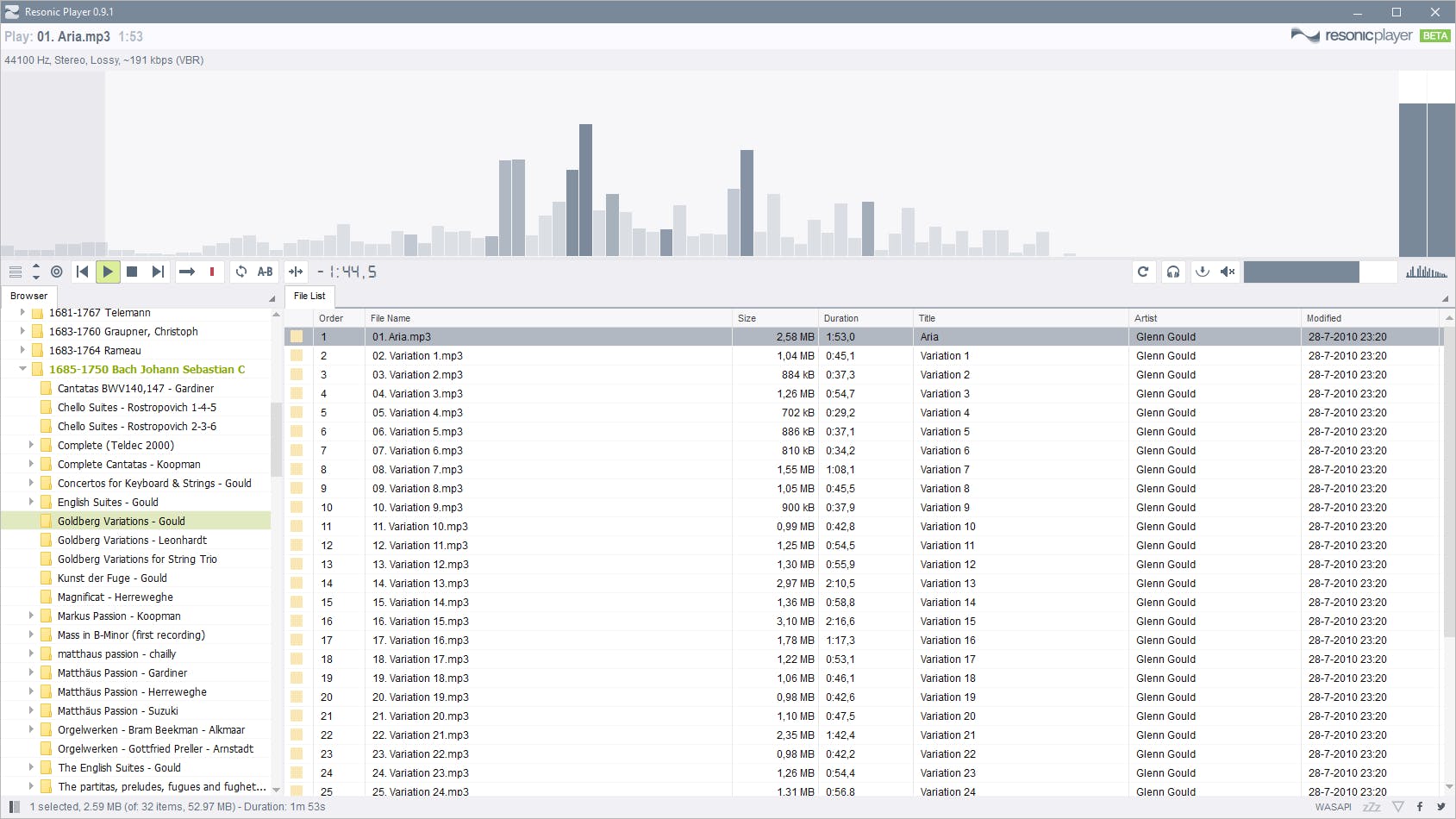Viewport: 1456px width, 819px height.
Task: Click the filter funnel icon in status bar
Action: click(x=1398, y=807)
